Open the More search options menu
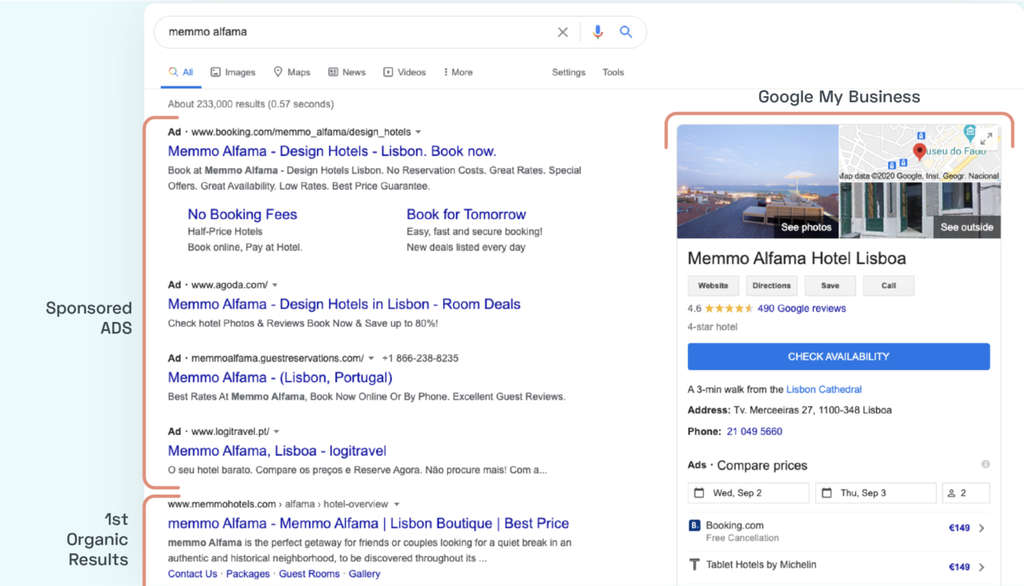 tap(456, 72)
